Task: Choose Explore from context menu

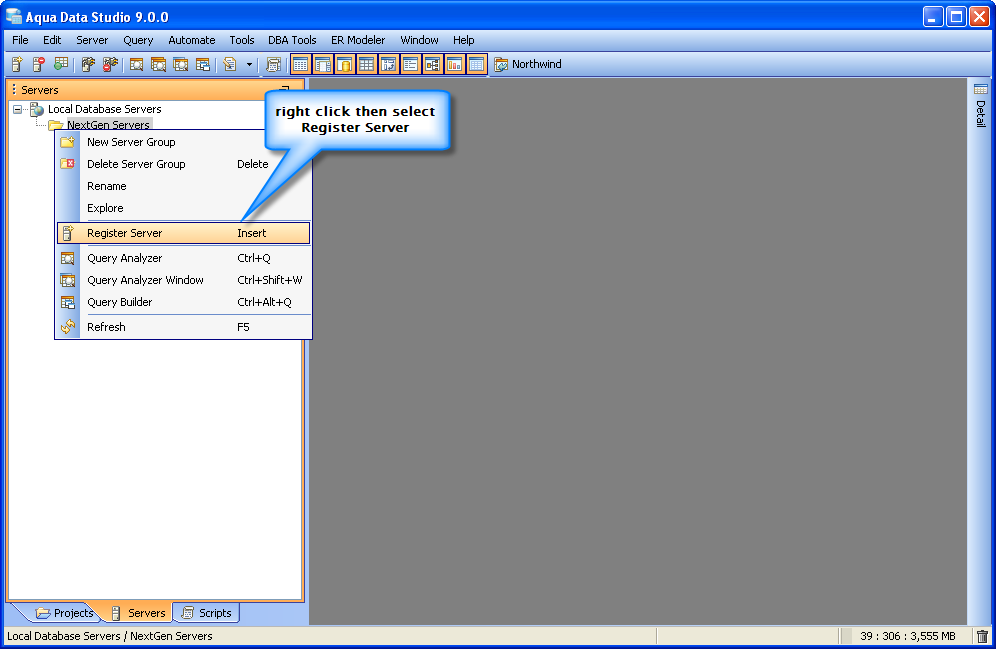Action: (184, 208)
